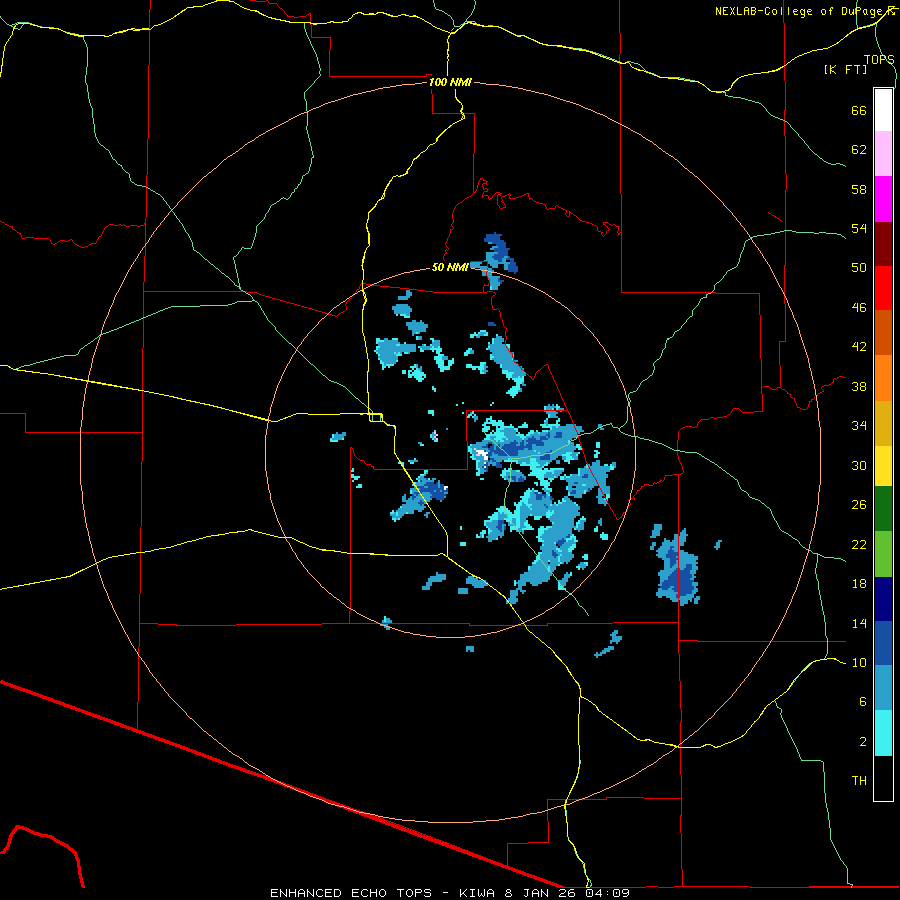
Task: Click the bright red legend band
Action: pyautogui.click(x=883, y=289)
